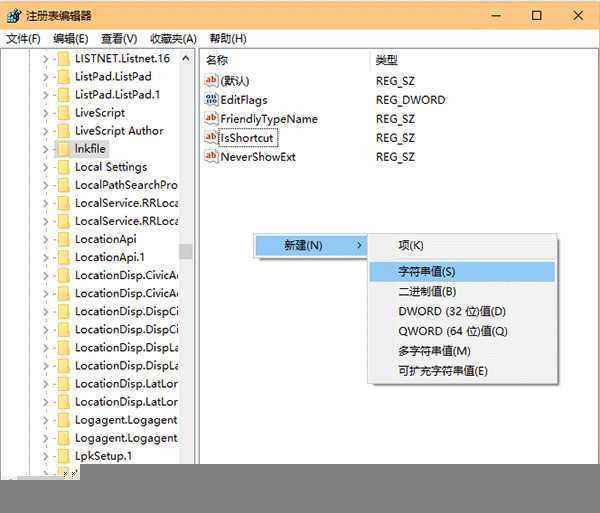Click the binary icon beside EditFlags
This screenshot has height=513, width=600.
click(x=211, y=99)
